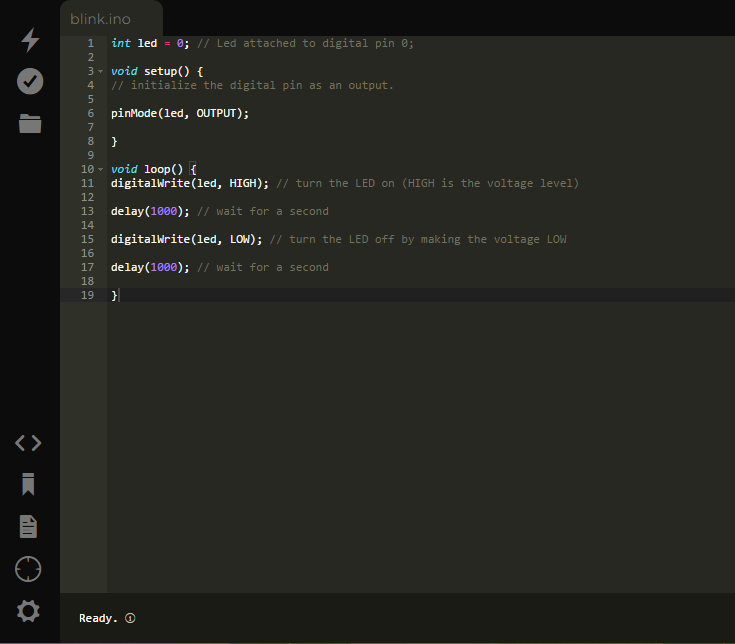Click the Ready. status text
Image resolution: width=735 pixels, height=644 pixels.
tap(98, 618)
